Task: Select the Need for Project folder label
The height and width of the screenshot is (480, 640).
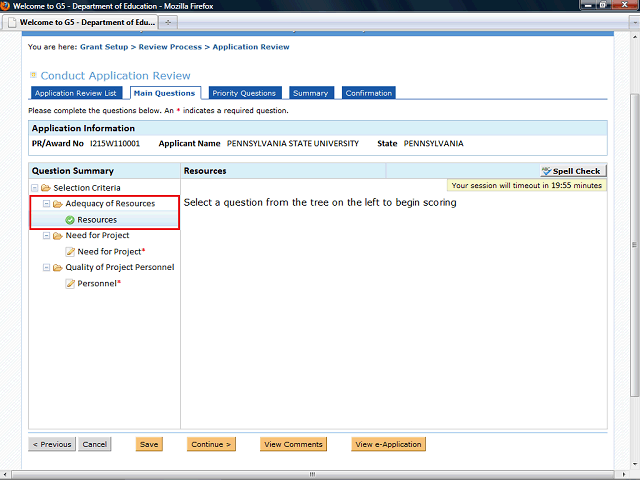Action: [97, 236]
